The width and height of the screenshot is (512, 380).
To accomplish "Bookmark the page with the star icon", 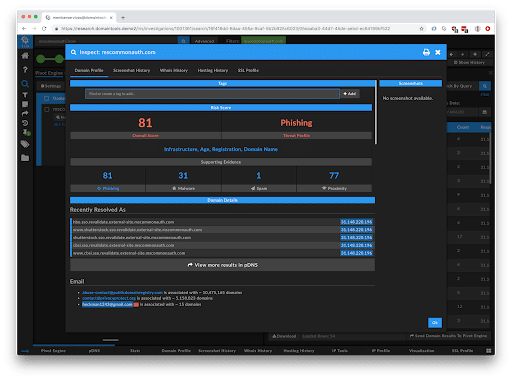I will point(421,29).
